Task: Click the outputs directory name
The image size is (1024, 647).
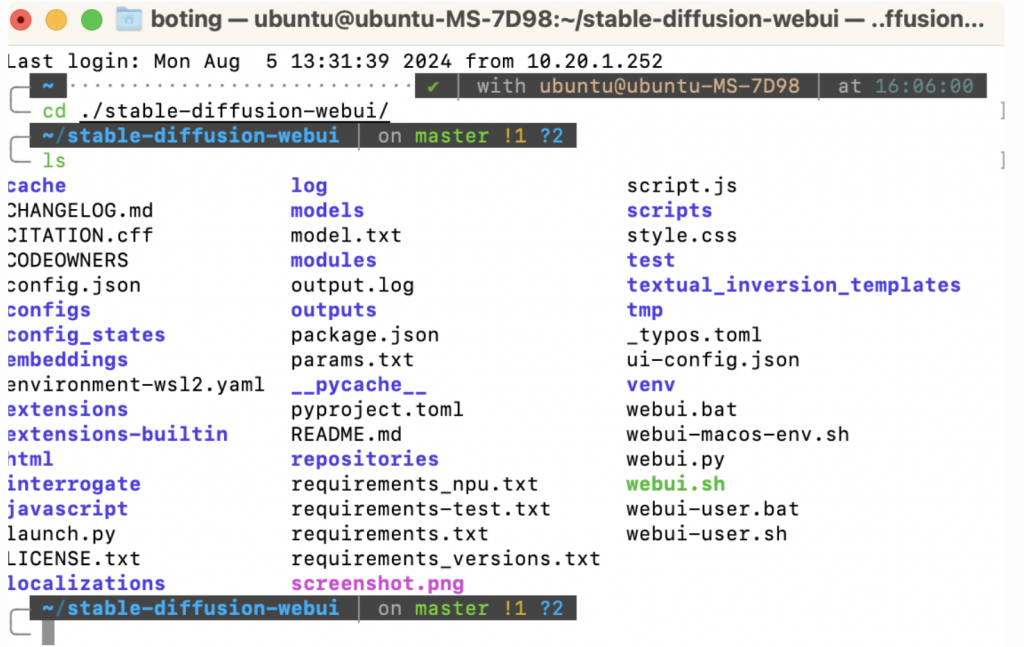Action: [x=334, y=310]
